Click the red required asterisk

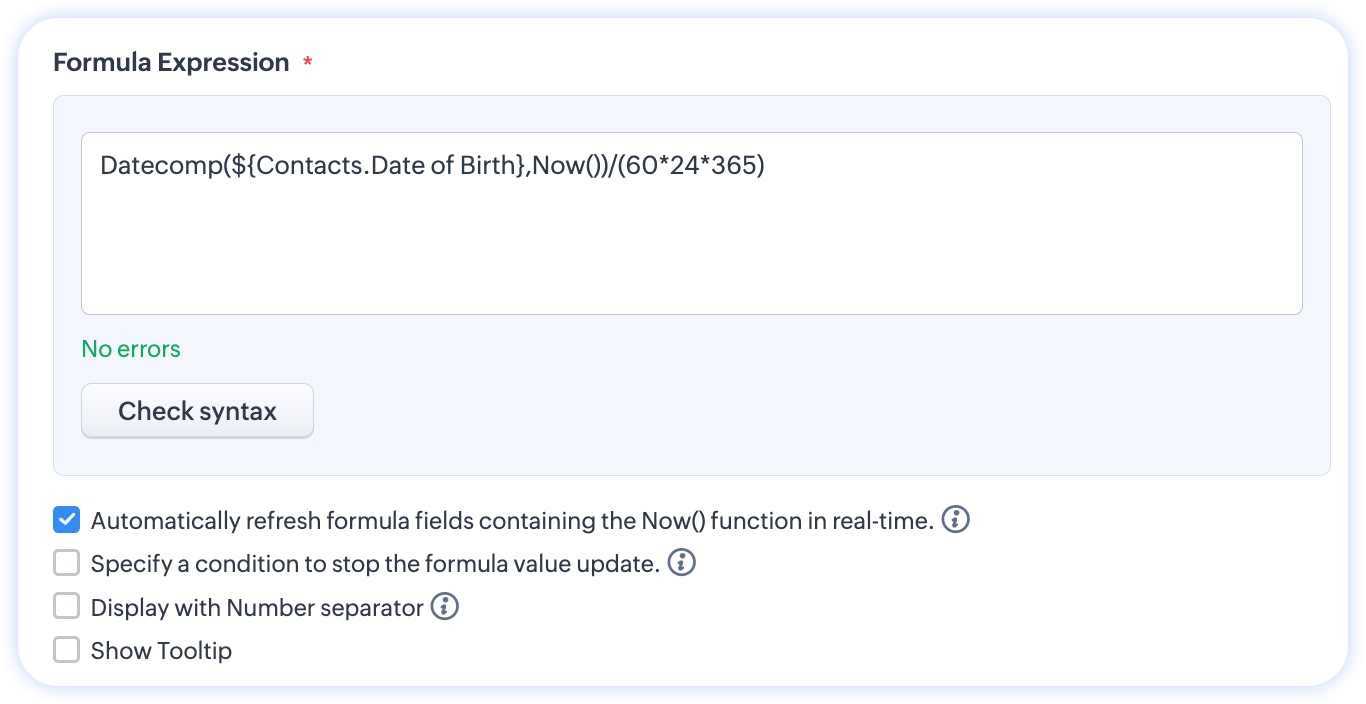(x=308, y=64)
